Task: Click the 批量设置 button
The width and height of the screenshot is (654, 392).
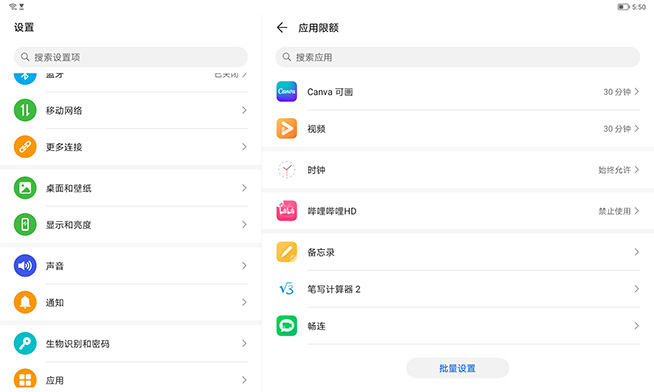Action: (457, 368)
